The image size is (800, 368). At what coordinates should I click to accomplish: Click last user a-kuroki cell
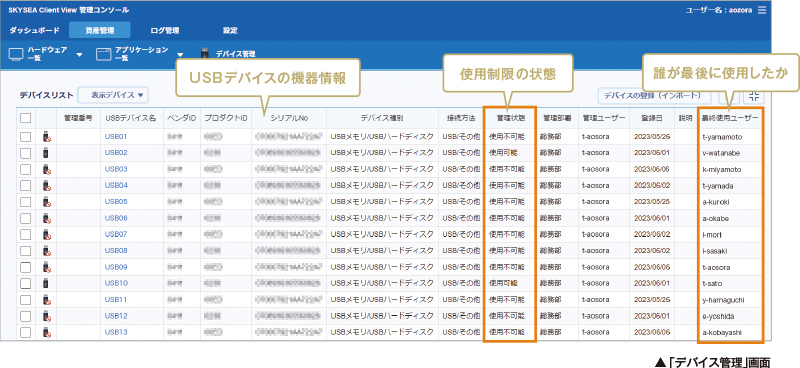[715, 202]
